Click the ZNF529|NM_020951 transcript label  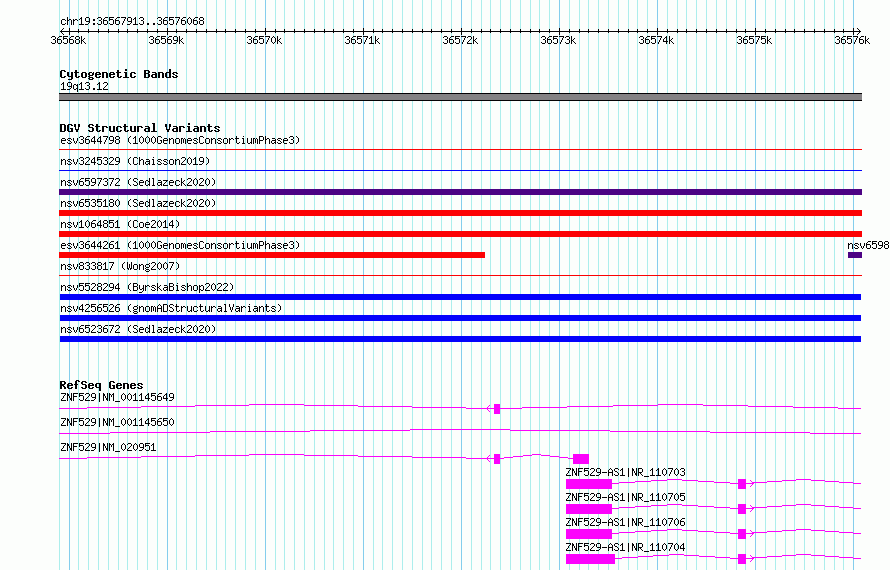[x=108, y=447]
